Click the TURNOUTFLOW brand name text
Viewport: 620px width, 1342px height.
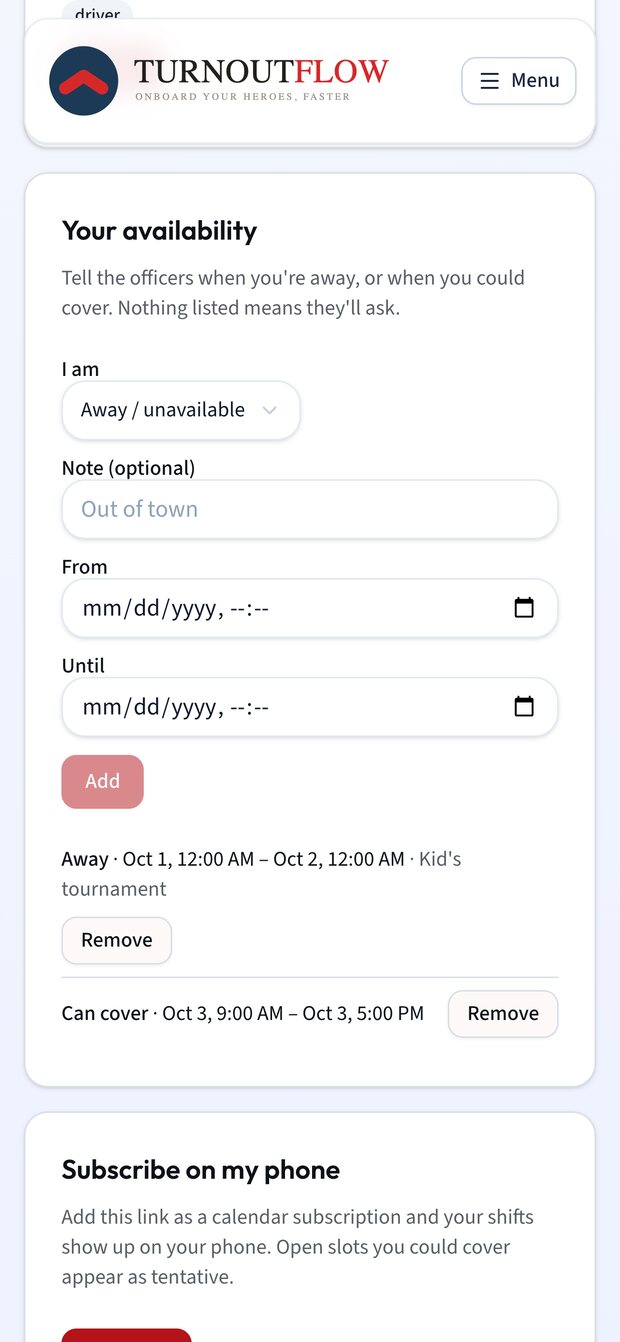(x=261, y=72)
